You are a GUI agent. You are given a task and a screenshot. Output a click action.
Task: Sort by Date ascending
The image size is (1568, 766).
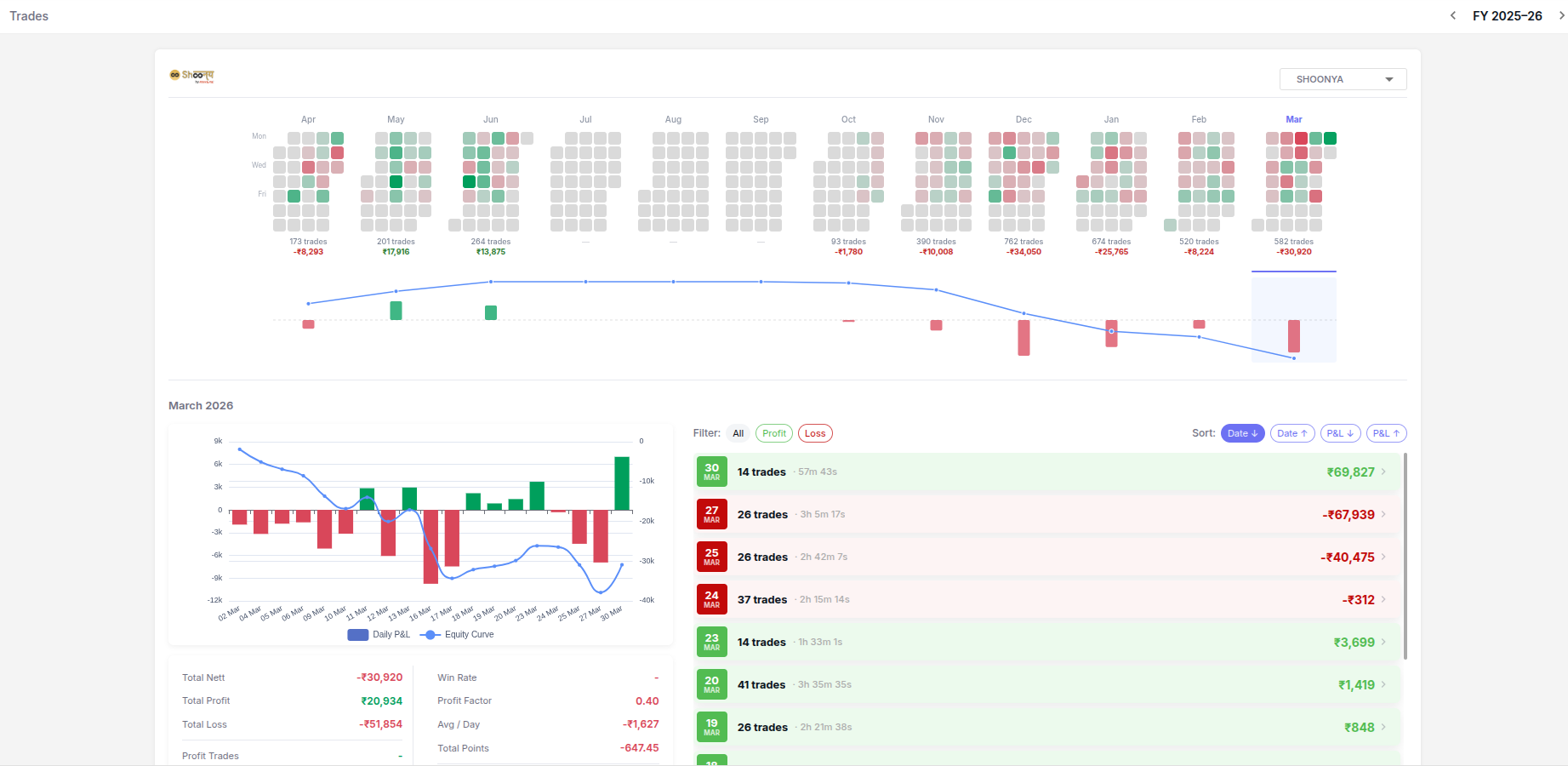(x=1292, y=433)
